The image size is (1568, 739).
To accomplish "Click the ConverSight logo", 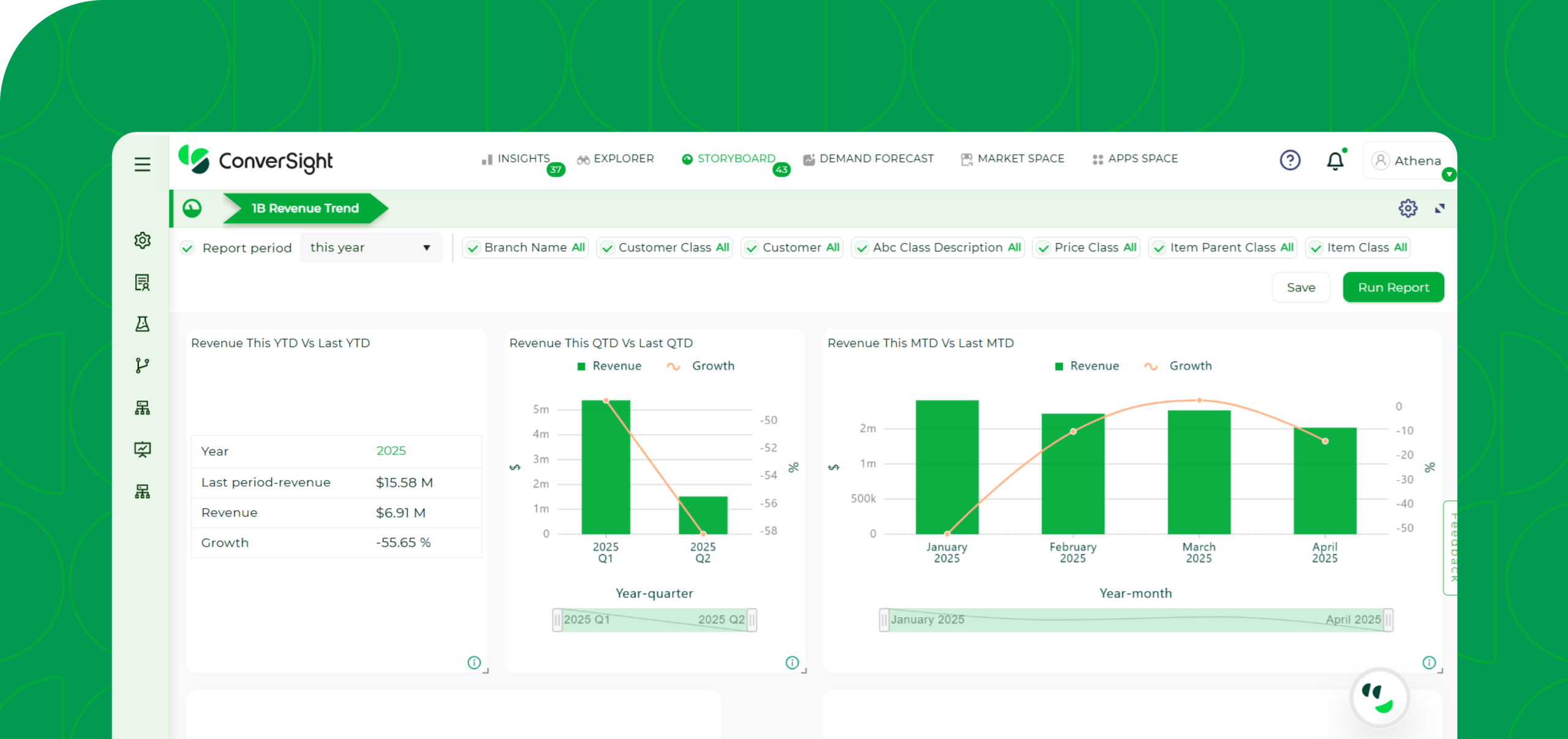I will pos(255,160).
